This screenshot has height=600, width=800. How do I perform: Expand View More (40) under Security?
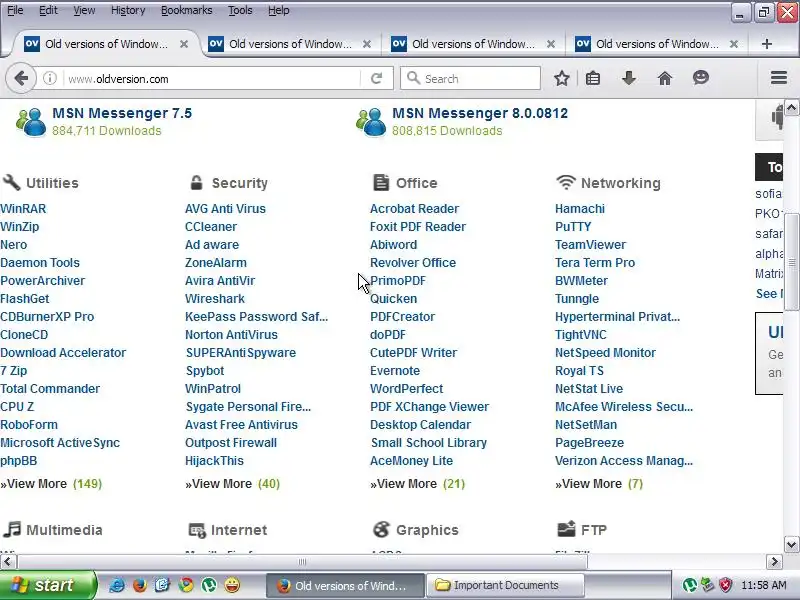point(232,484)
